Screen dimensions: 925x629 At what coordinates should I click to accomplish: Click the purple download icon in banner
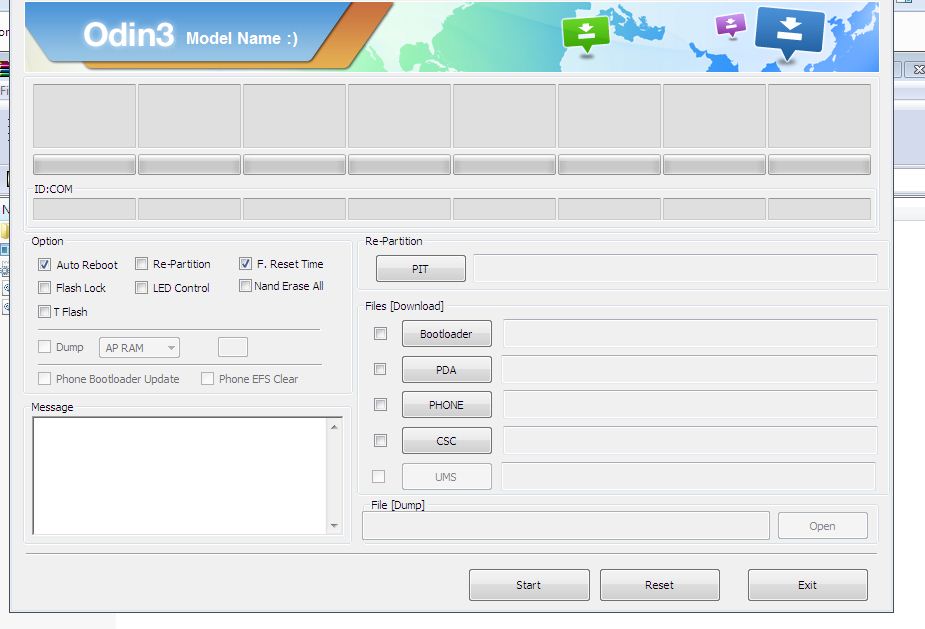[731, 25]
